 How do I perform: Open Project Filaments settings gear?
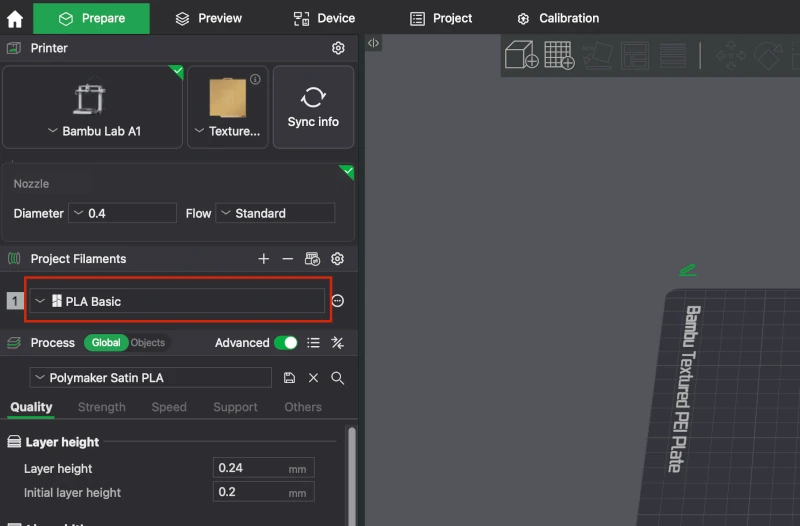(x=337, y=259)
